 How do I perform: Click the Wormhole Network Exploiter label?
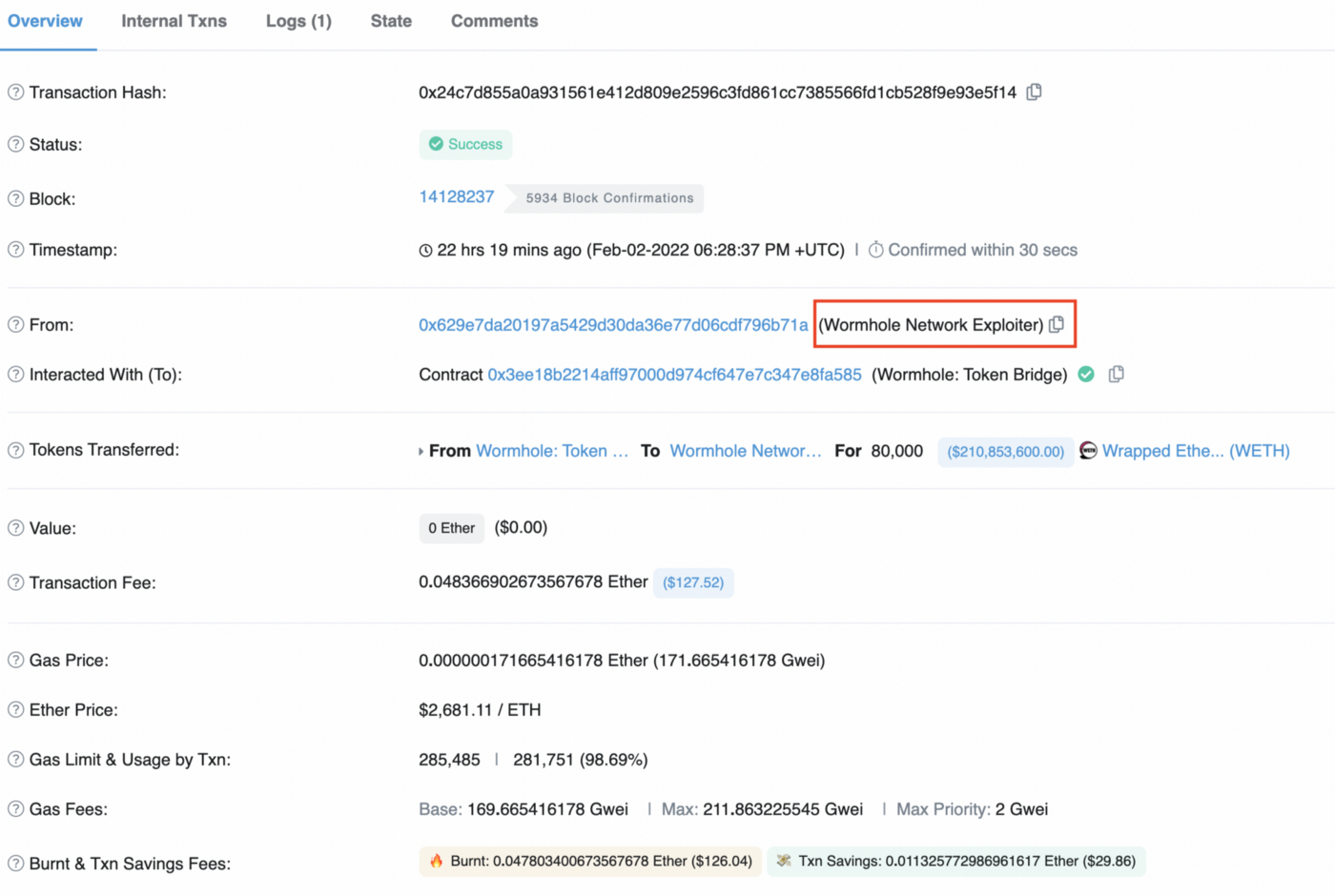pyautogui.click(x=931, y=325)
